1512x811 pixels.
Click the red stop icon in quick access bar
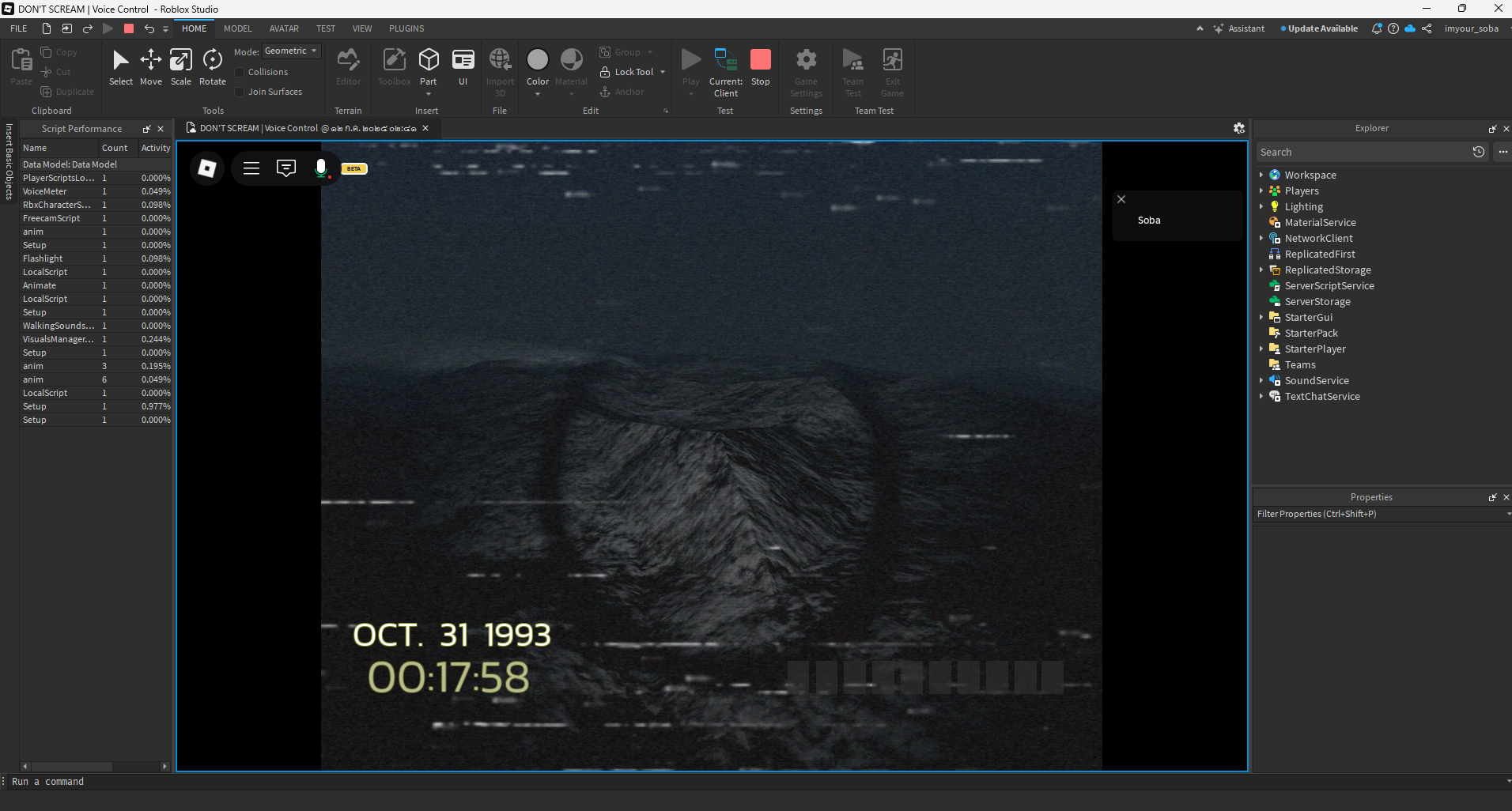click(x=129, y=28)
